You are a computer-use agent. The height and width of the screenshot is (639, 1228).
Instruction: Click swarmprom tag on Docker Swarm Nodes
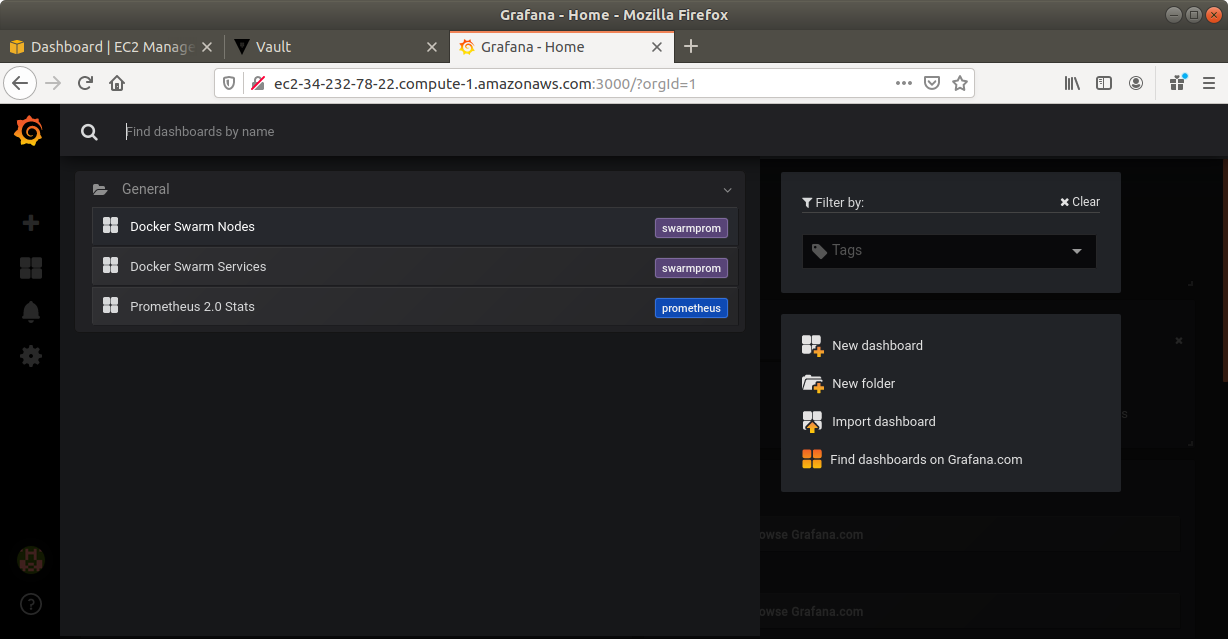[691, 228]
